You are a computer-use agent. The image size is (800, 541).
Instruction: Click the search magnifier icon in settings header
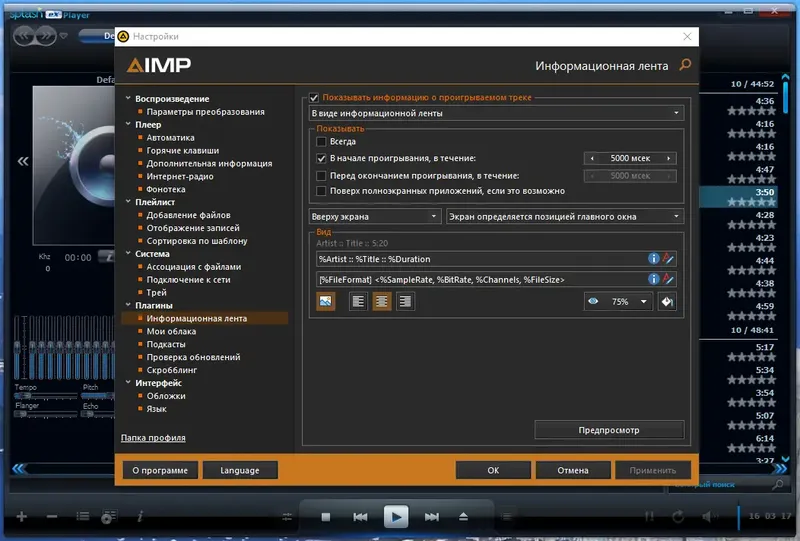coord(685,64)
